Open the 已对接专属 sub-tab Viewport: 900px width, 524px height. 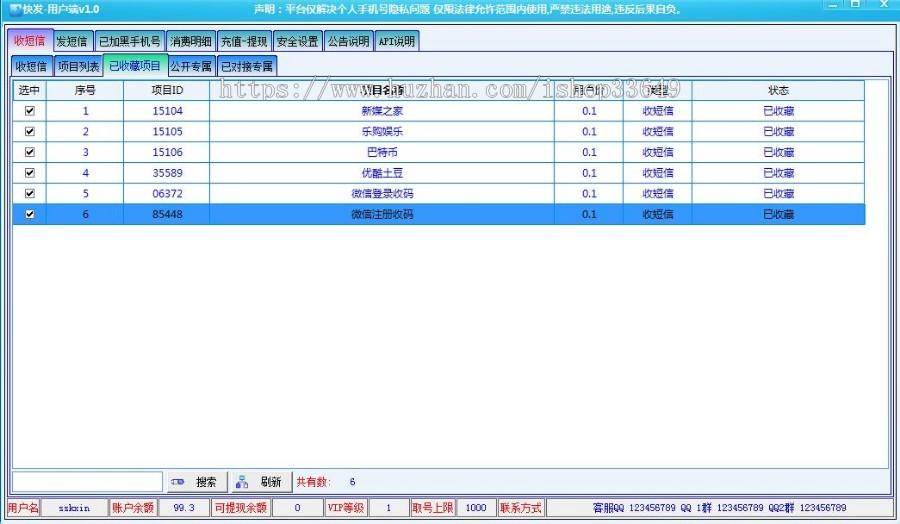246,67
